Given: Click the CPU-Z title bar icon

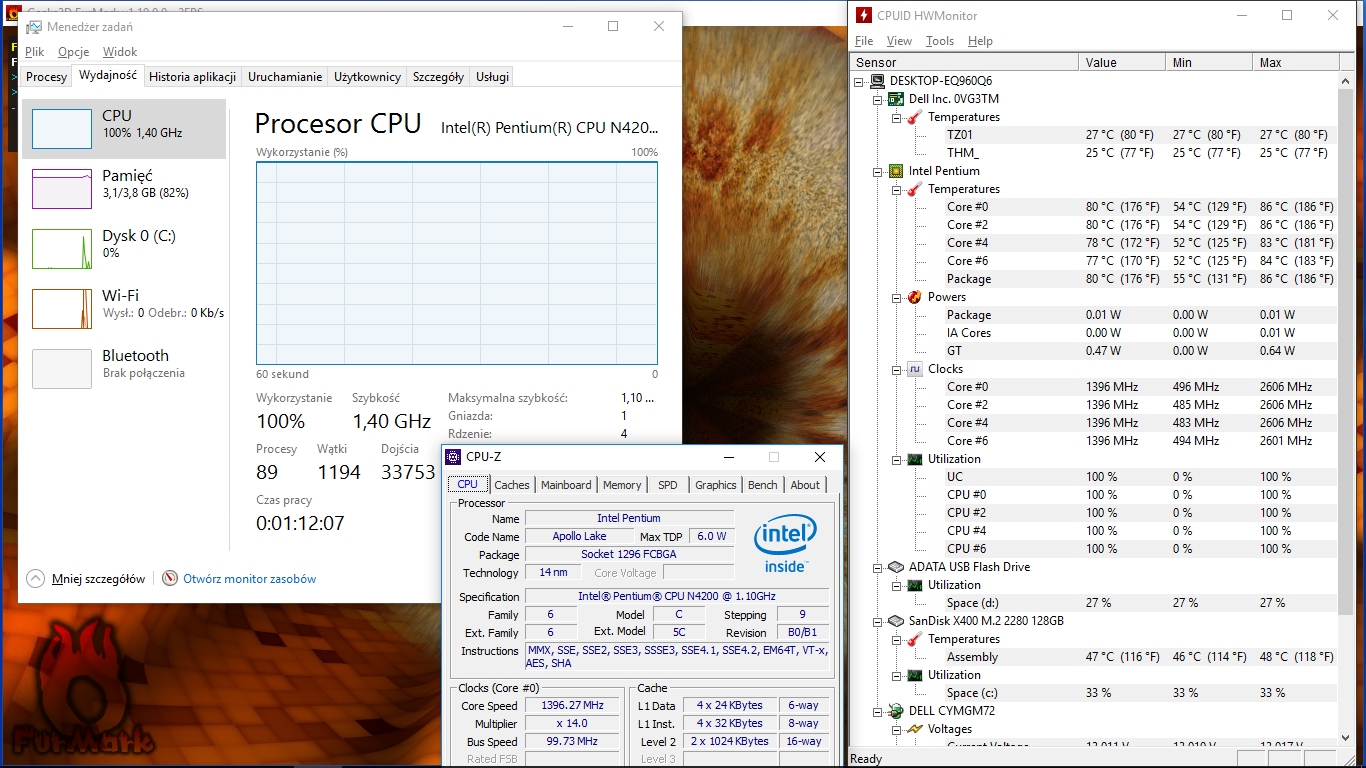Looking at the screenshot, I should point(454,457).
